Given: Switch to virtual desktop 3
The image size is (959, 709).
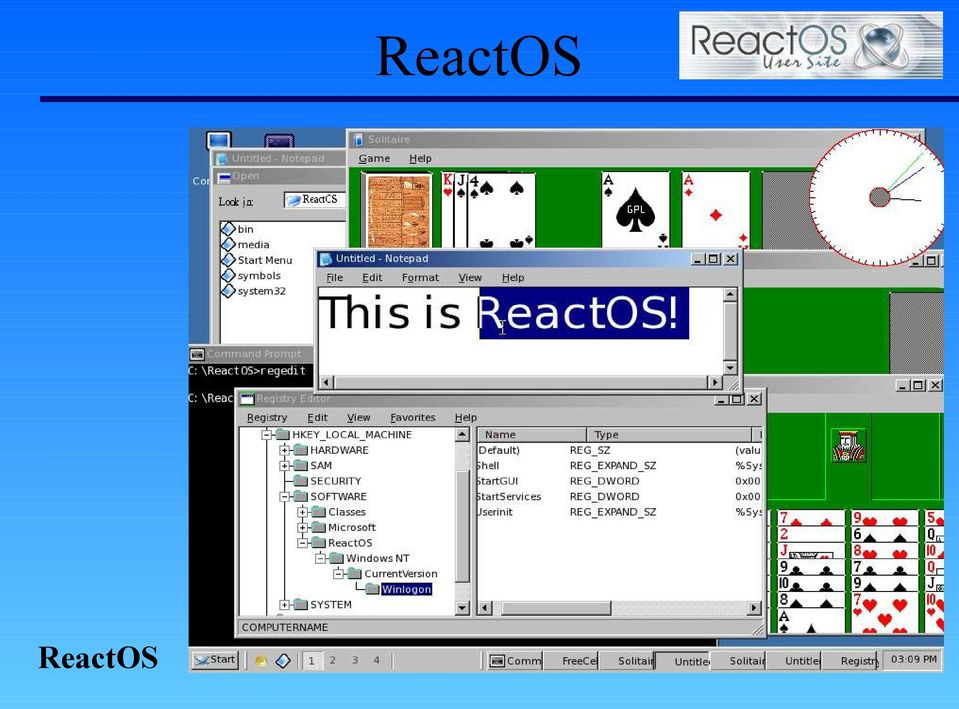Looking at the screenshot, I should click(355, 661).
